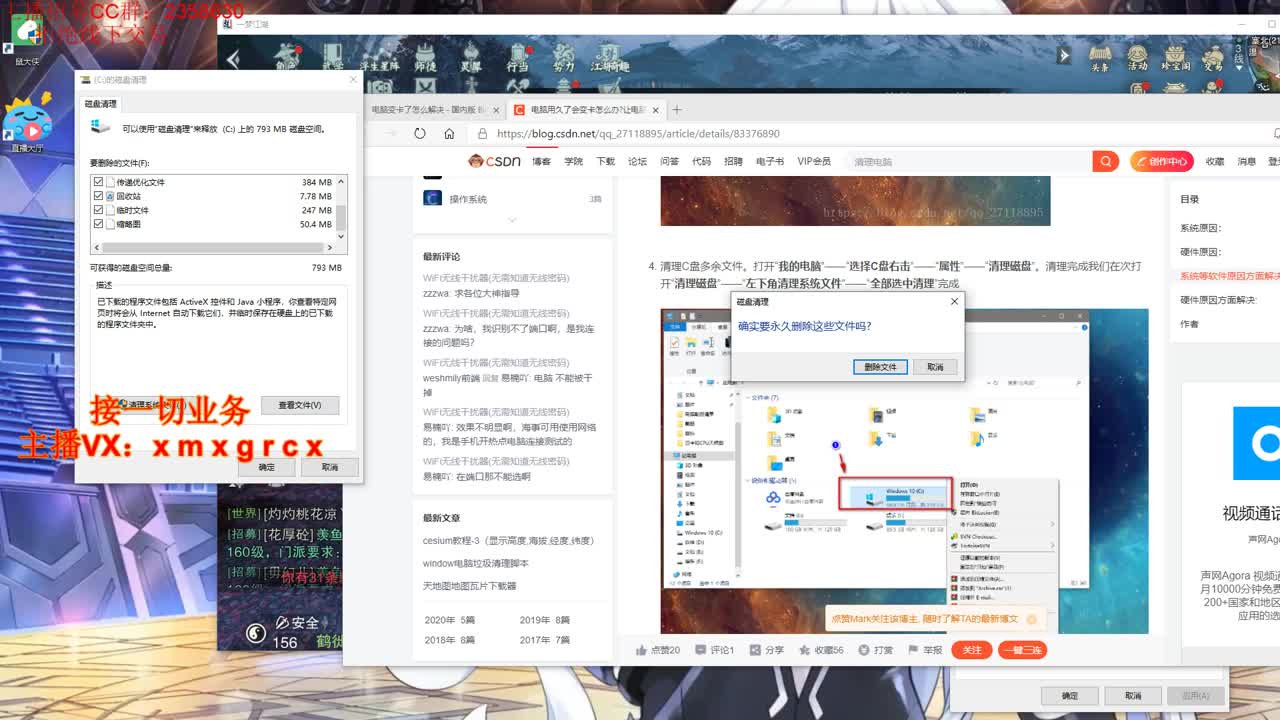This screenshot has height=720, width=1280.
Task: Open 代码 in CSDN nav
Action: pos(701,161)
